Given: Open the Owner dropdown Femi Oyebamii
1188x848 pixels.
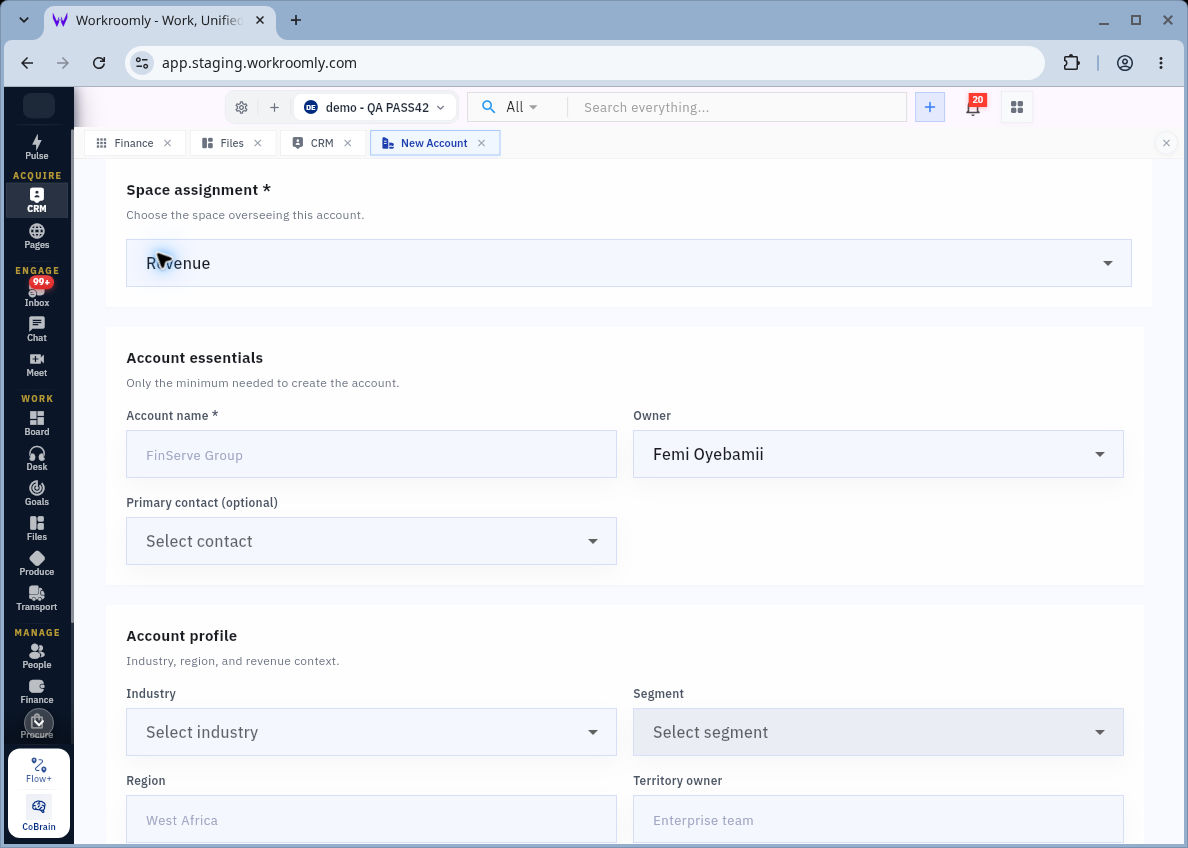Looking at the screenshot, I should point(878,454).
